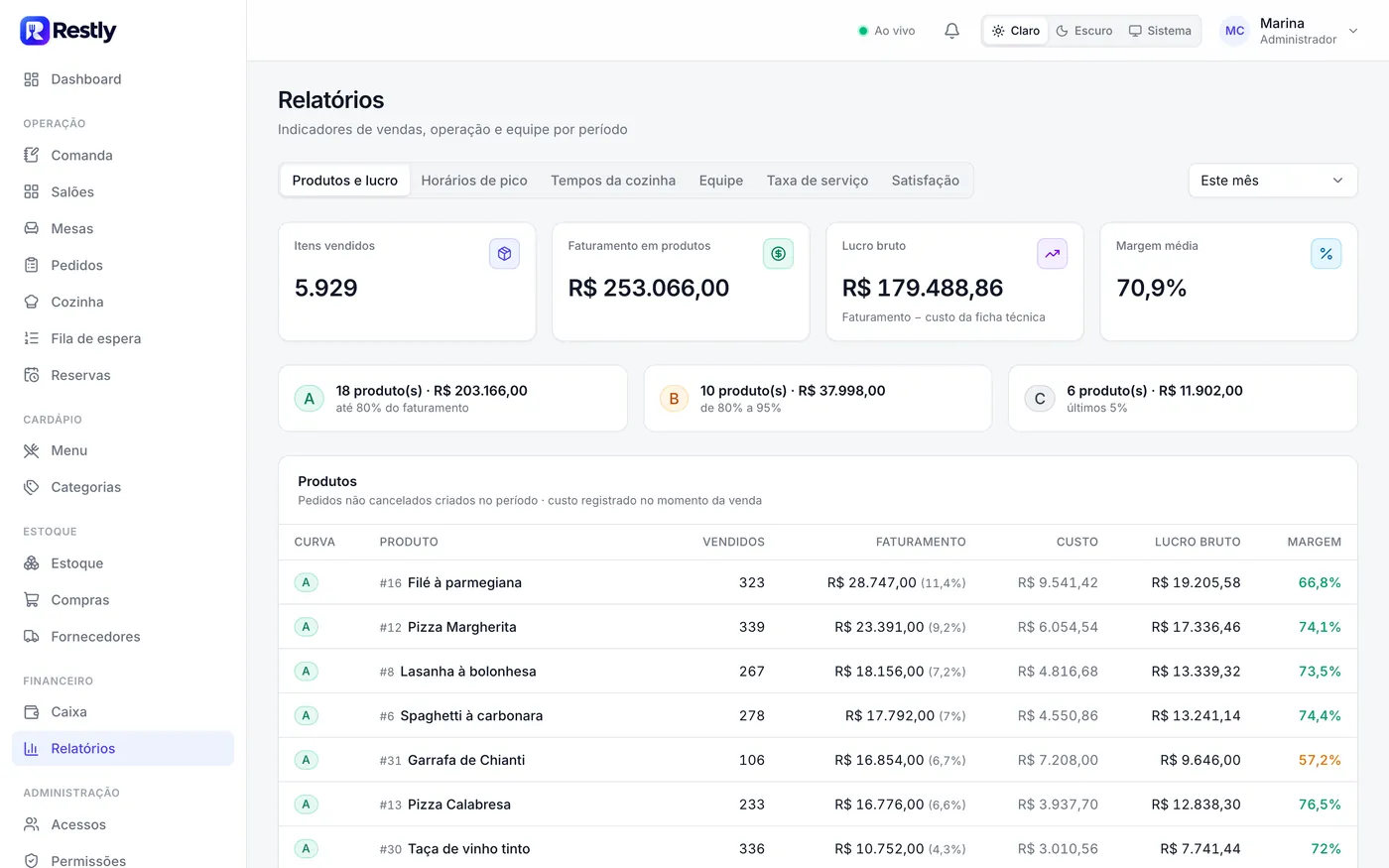Click the Cozinha chef hat icon
Image resolution: width=1389 pixels, height=868 pixels.
tap(32, 303)
